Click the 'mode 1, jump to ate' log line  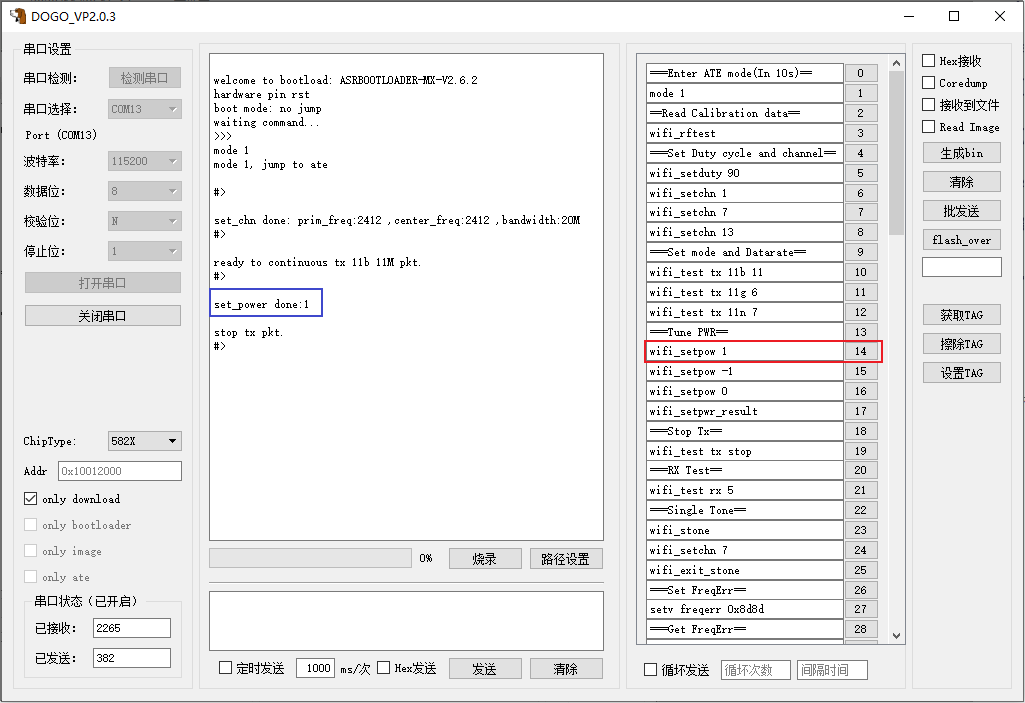click(271, 164)
